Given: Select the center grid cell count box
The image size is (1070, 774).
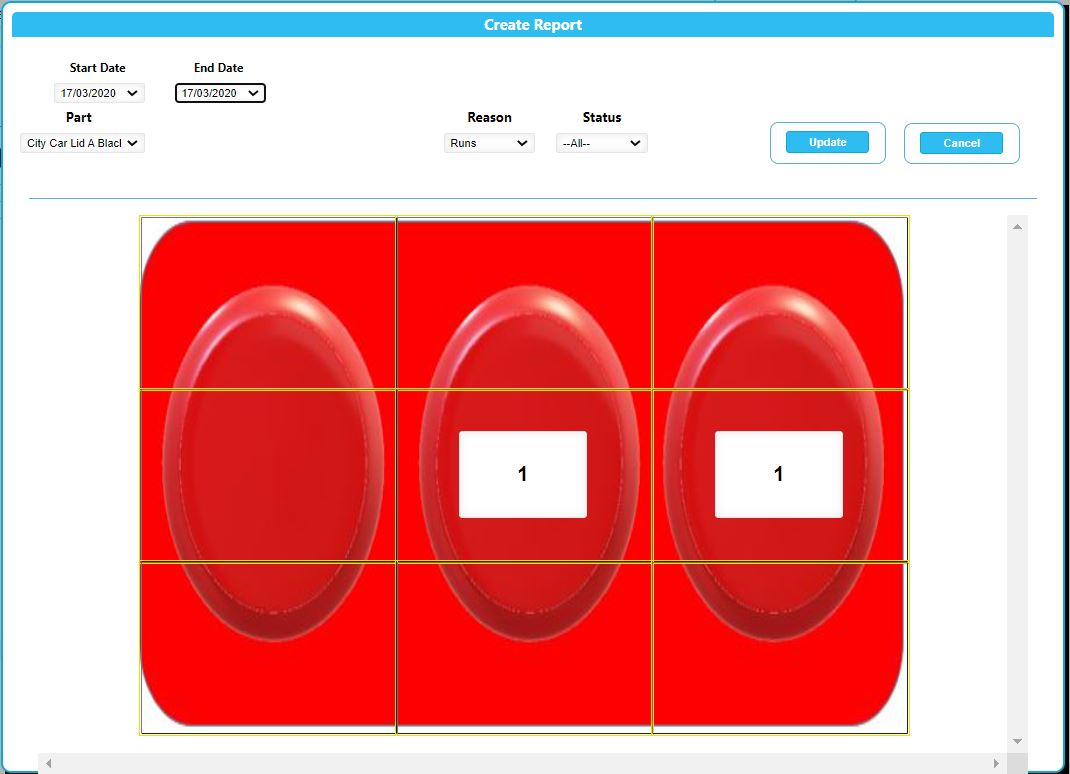Looking at the screenshot, I should tap(523, 474).
